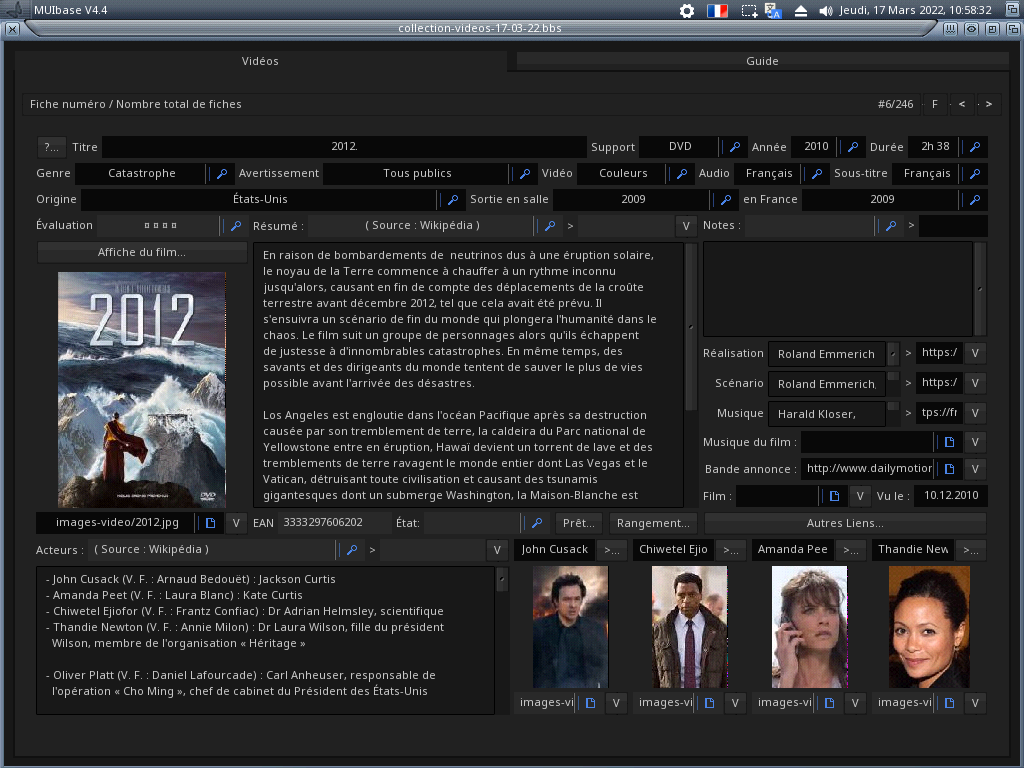Click the magnifier icon beside Acteurs source
Image resolution: width=1024 pixels, height=768 pixels.
[x=352, y=550]
